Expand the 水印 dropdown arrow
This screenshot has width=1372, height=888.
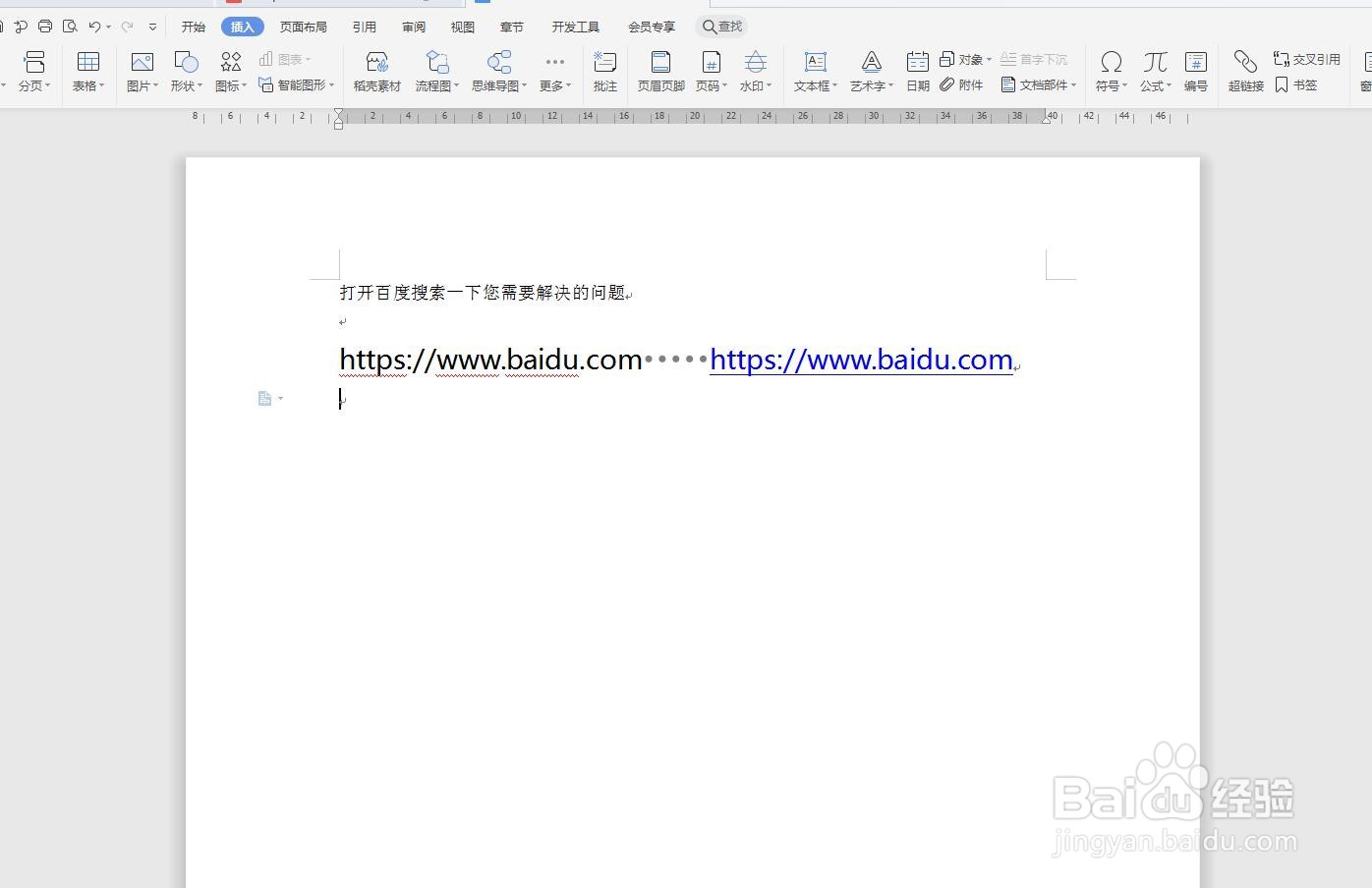click(769, 86)
